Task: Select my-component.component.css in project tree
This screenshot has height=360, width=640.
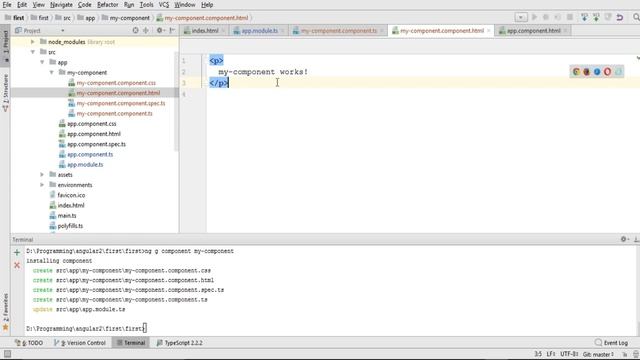Action: pos(116,83)
